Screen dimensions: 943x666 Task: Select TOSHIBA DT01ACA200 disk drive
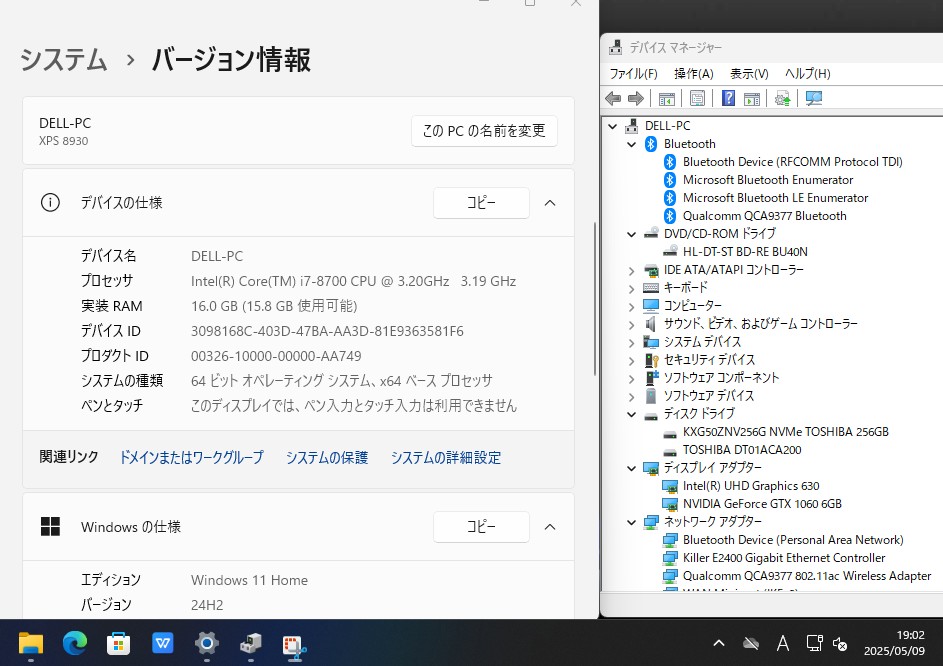742,449
